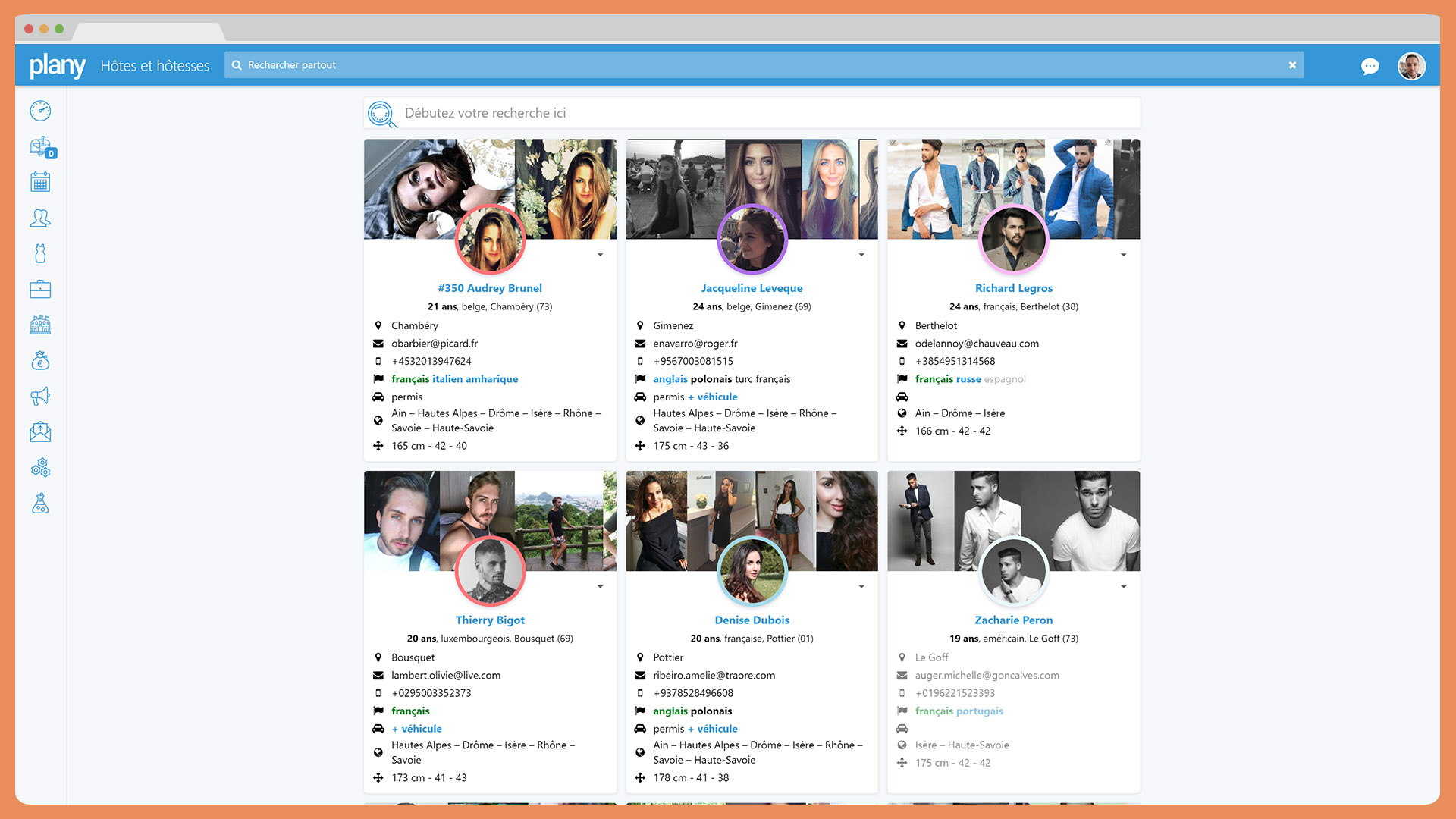Click the euro money bag icon
This screenshot has height=819, width=1456.
point(40,361)
